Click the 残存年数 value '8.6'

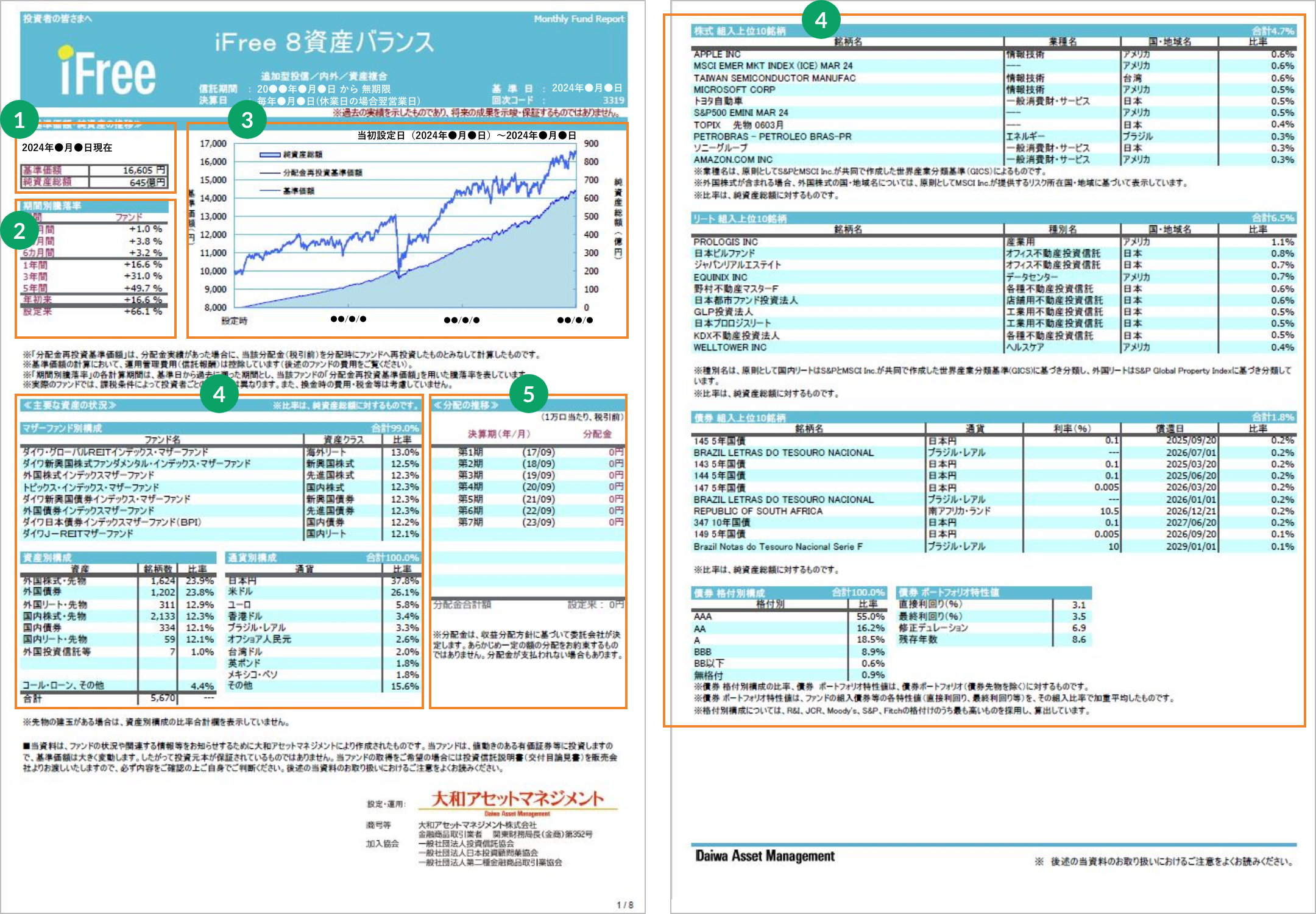(1078, 640)
